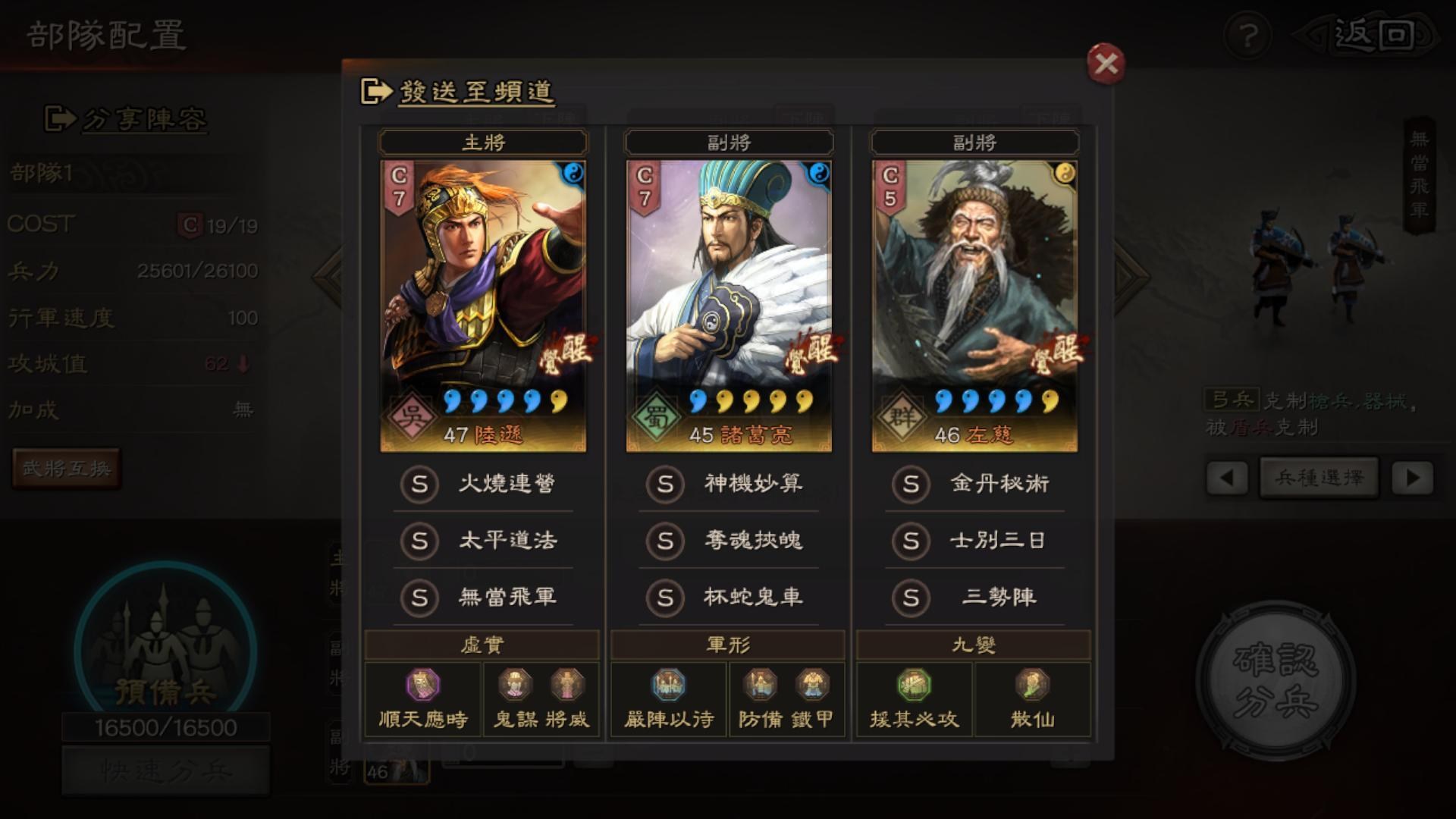Screen dimensions: 1456x819
Task: Click the 確認分兵 confirm button
Action: (x=1276, y=680)
